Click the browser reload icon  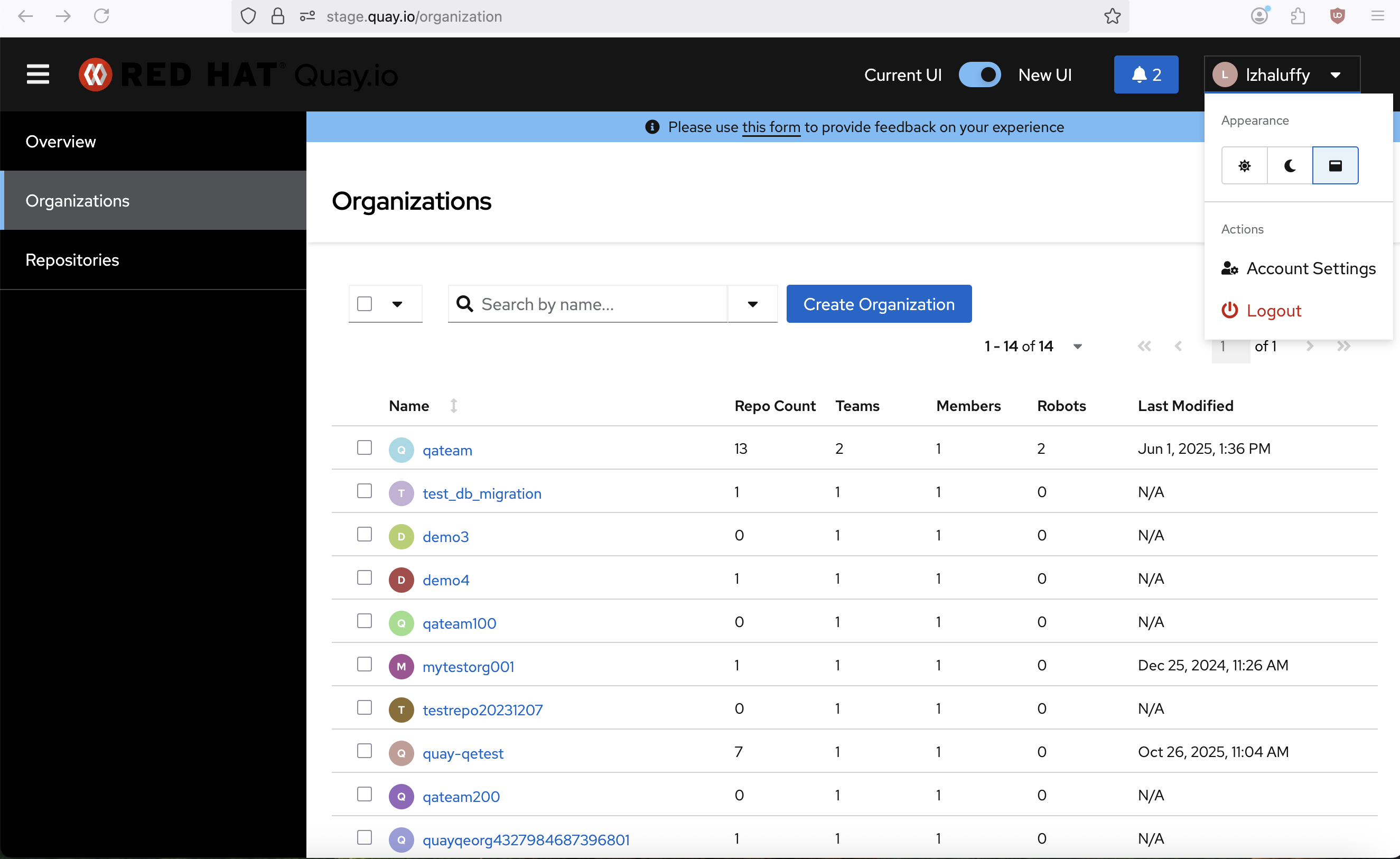102,16
